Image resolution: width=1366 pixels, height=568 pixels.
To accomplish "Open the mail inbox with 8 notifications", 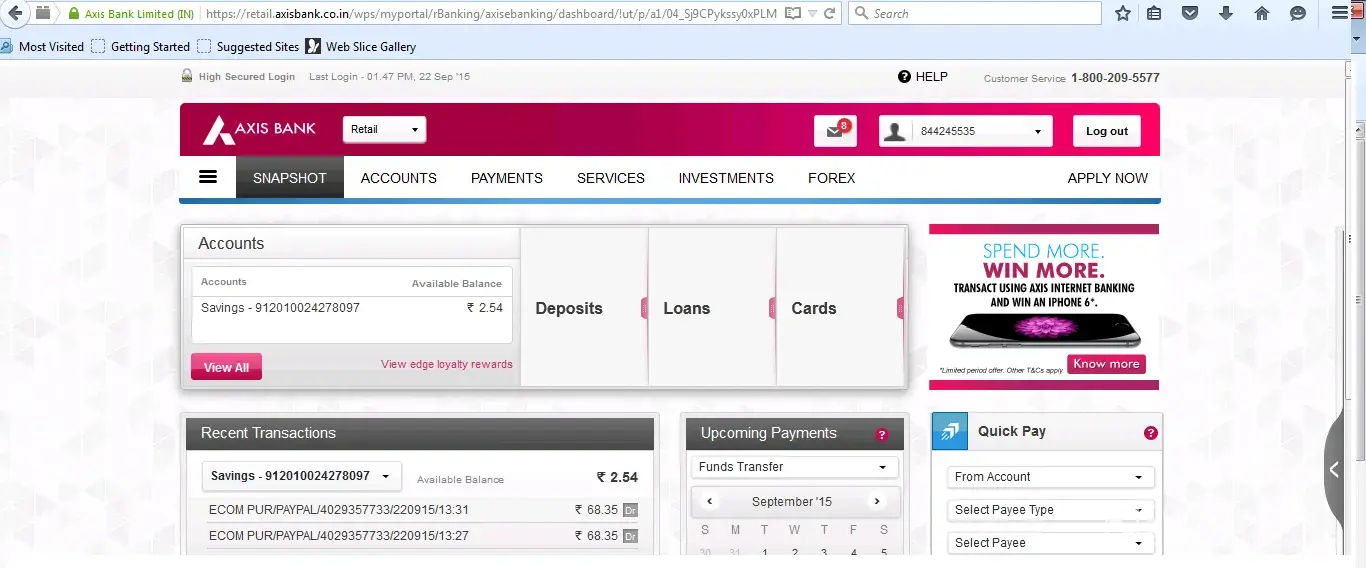I will tap(834, 131).
